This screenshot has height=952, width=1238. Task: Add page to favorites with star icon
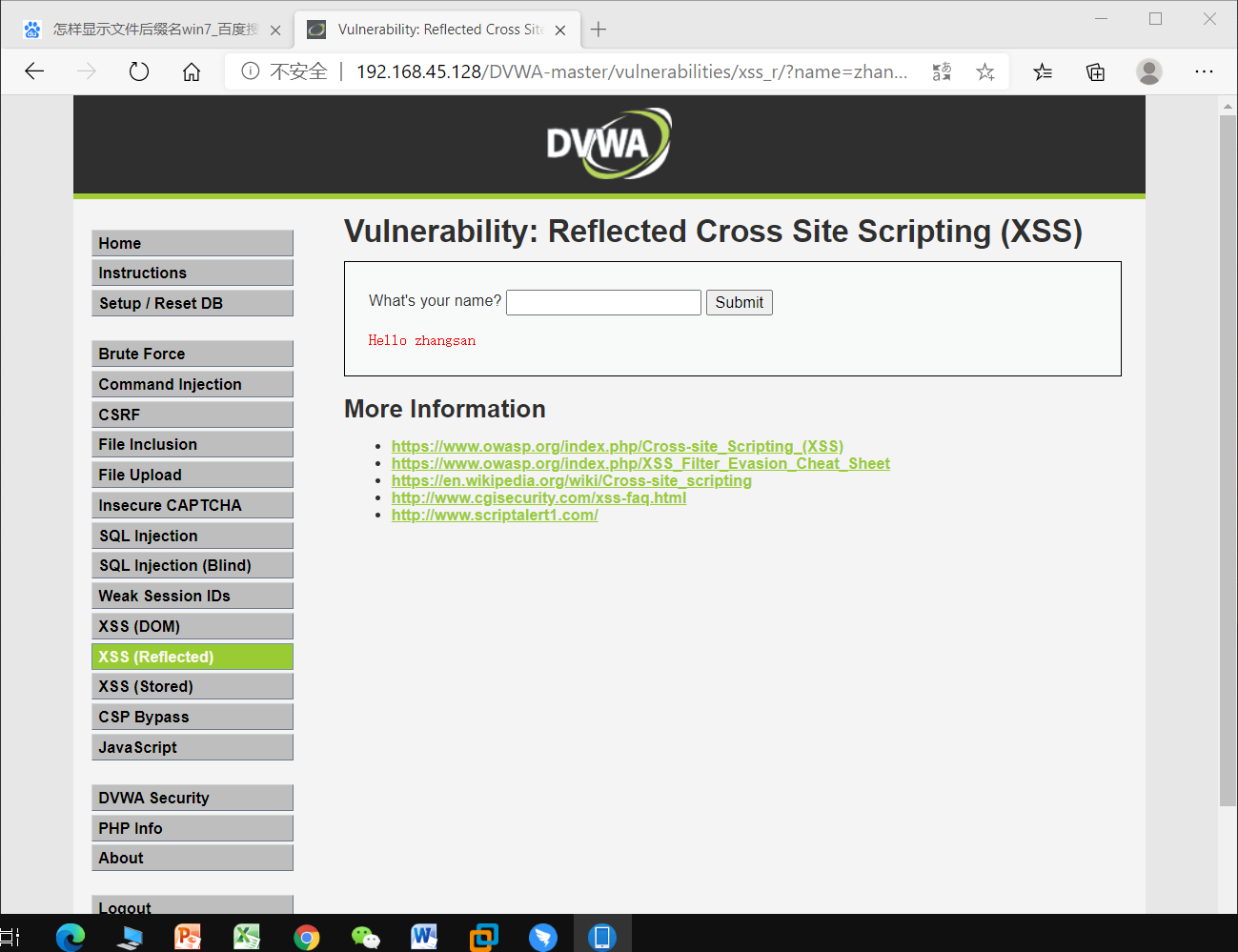(x=985, y=71)
